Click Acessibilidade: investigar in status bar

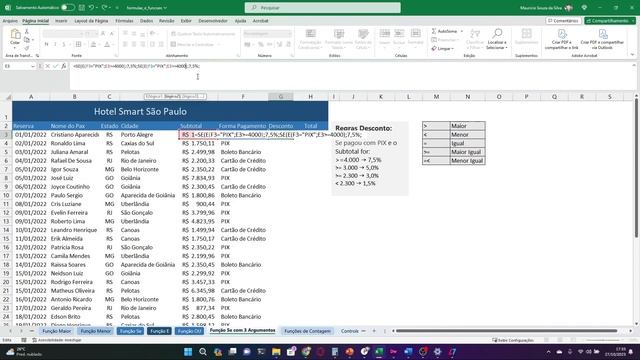(x=57, y=340)
